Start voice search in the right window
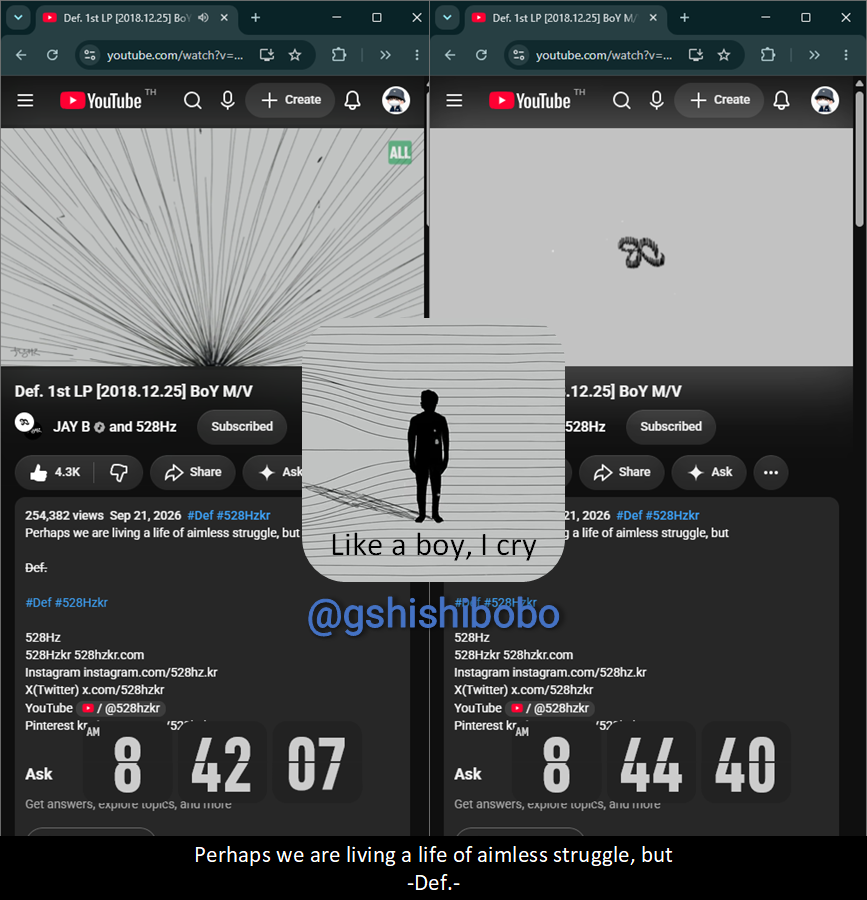867x900 pixels. [657, 101]
